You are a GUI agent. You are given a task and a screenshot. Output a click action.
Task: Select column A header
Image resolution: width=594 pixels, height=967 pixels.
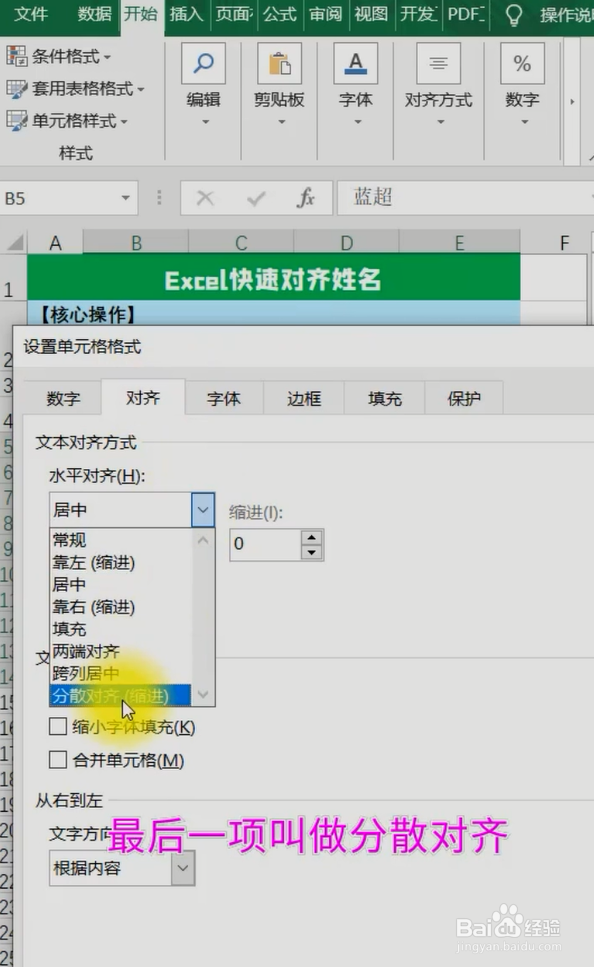[x=55, y=243]
